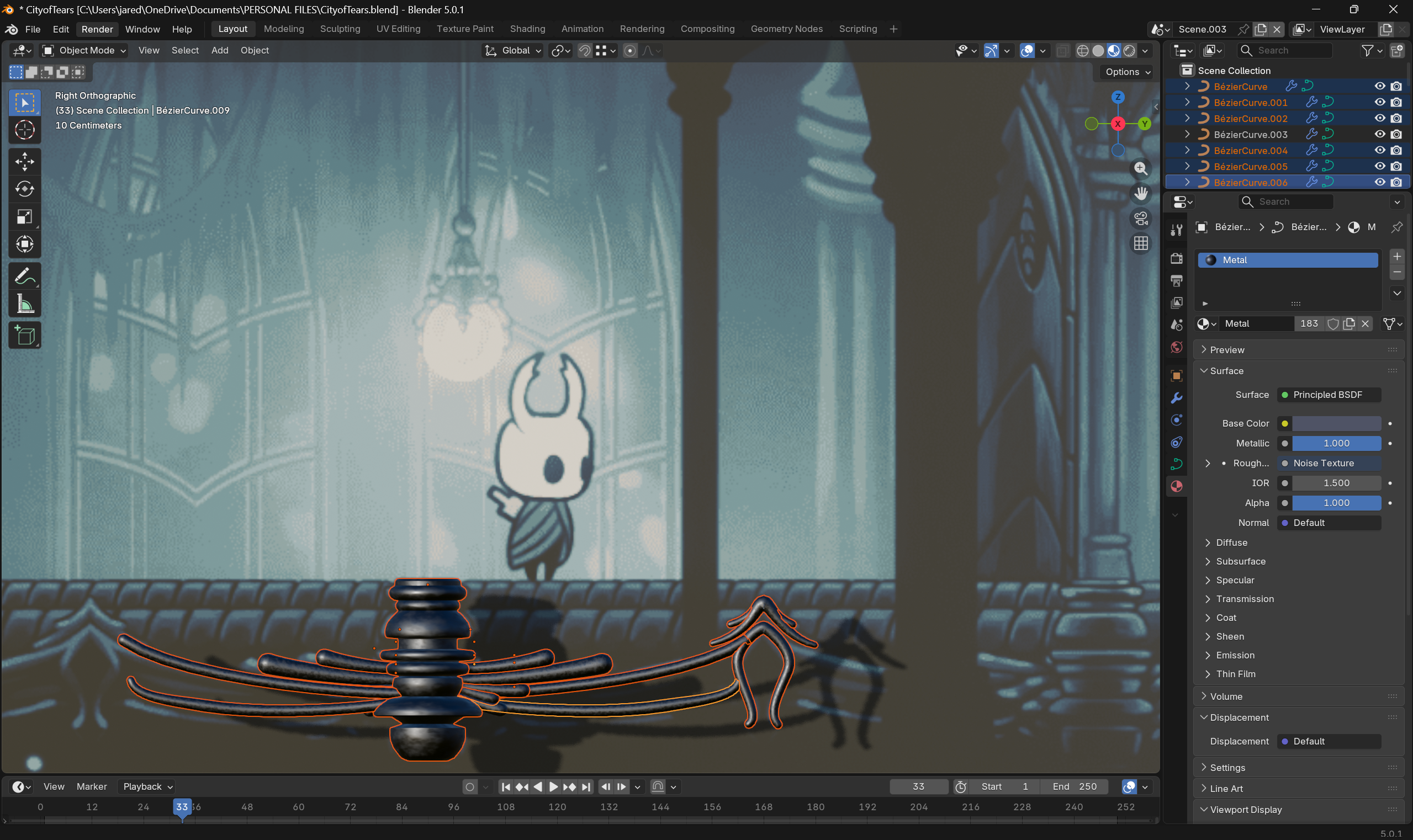Open the Output properties tab
1413x840 pixels.
(x=1176, y=280)
